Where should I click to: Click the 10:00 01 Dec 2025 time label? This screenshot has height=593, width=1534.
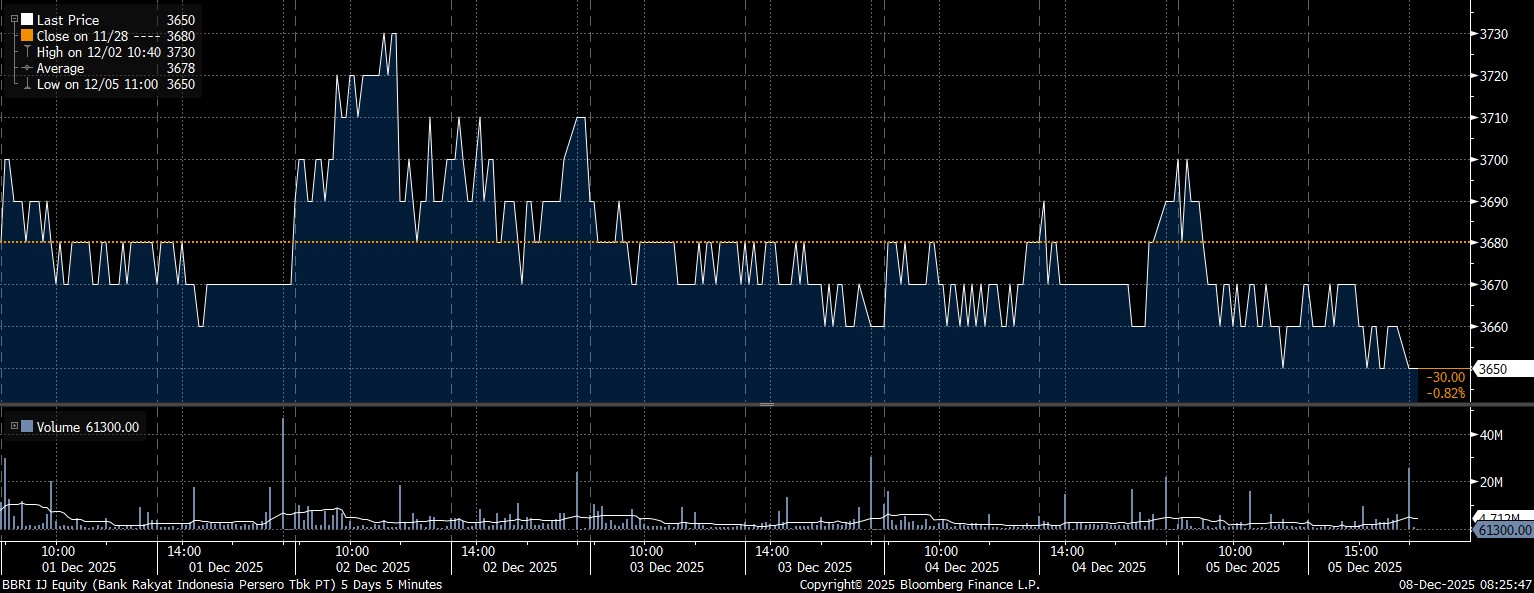58,558
